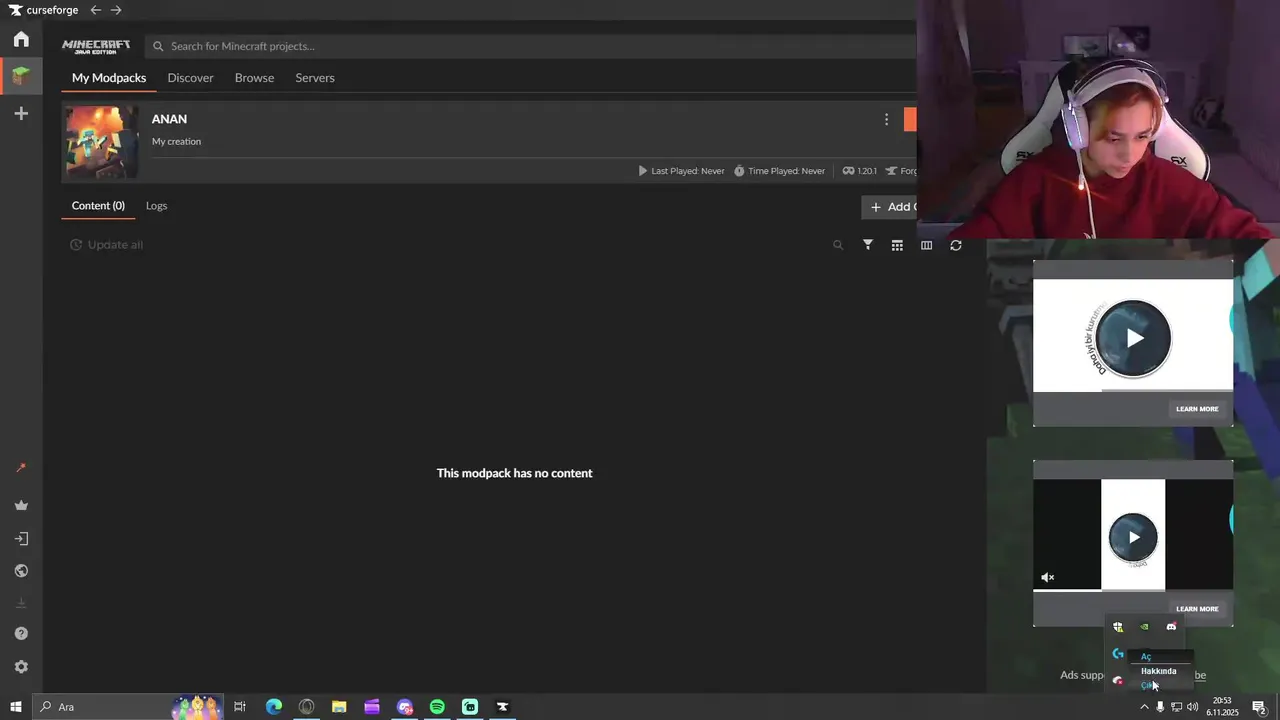Click Last Played: Never label

pyautogui.click(x=681, y=171)
